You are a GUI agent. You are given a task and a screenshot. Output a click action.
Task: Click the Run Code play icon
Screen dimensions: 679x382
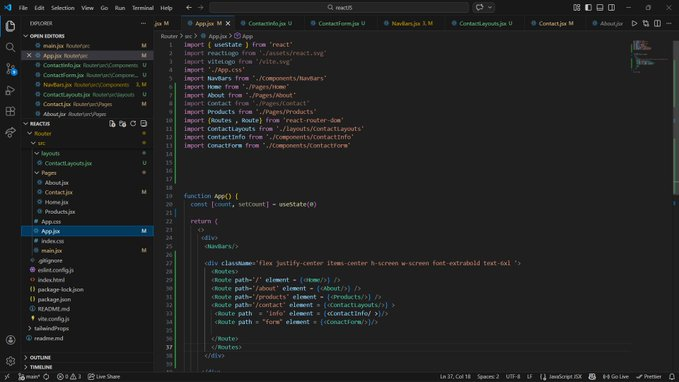[x=634, y=23]
